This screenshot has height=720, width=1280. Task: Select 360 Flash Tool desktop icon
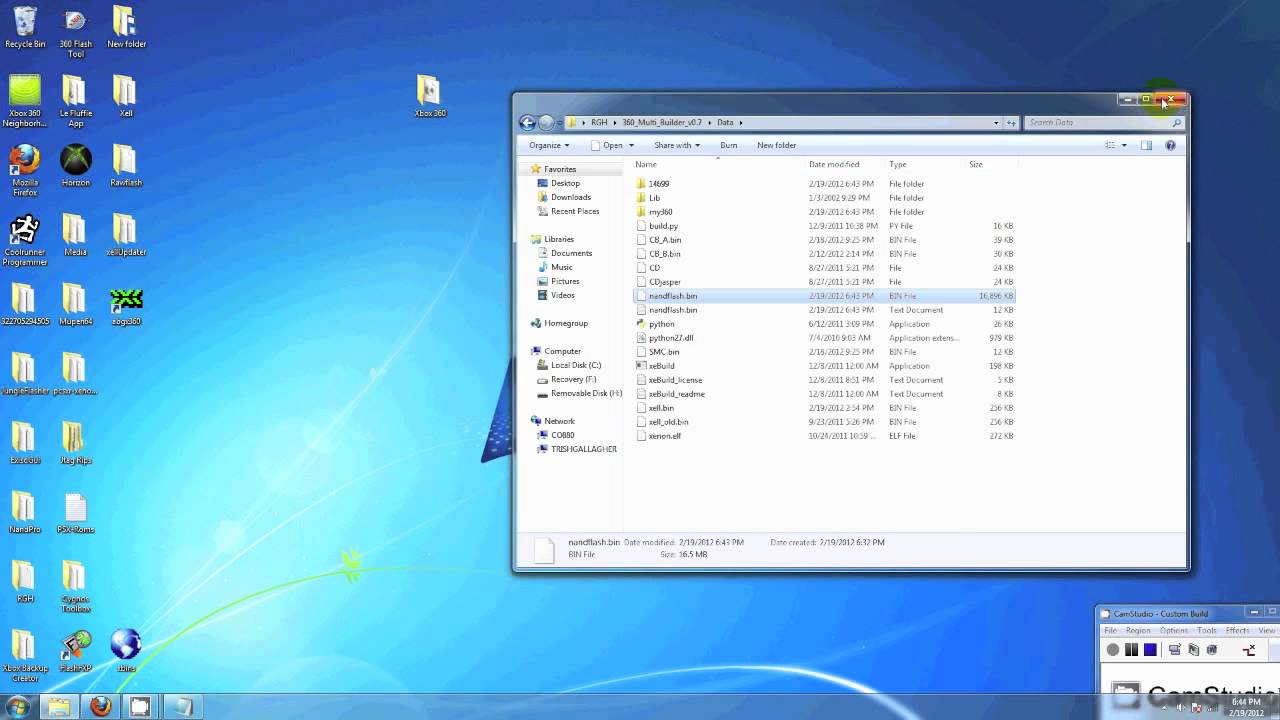[75, 33]
